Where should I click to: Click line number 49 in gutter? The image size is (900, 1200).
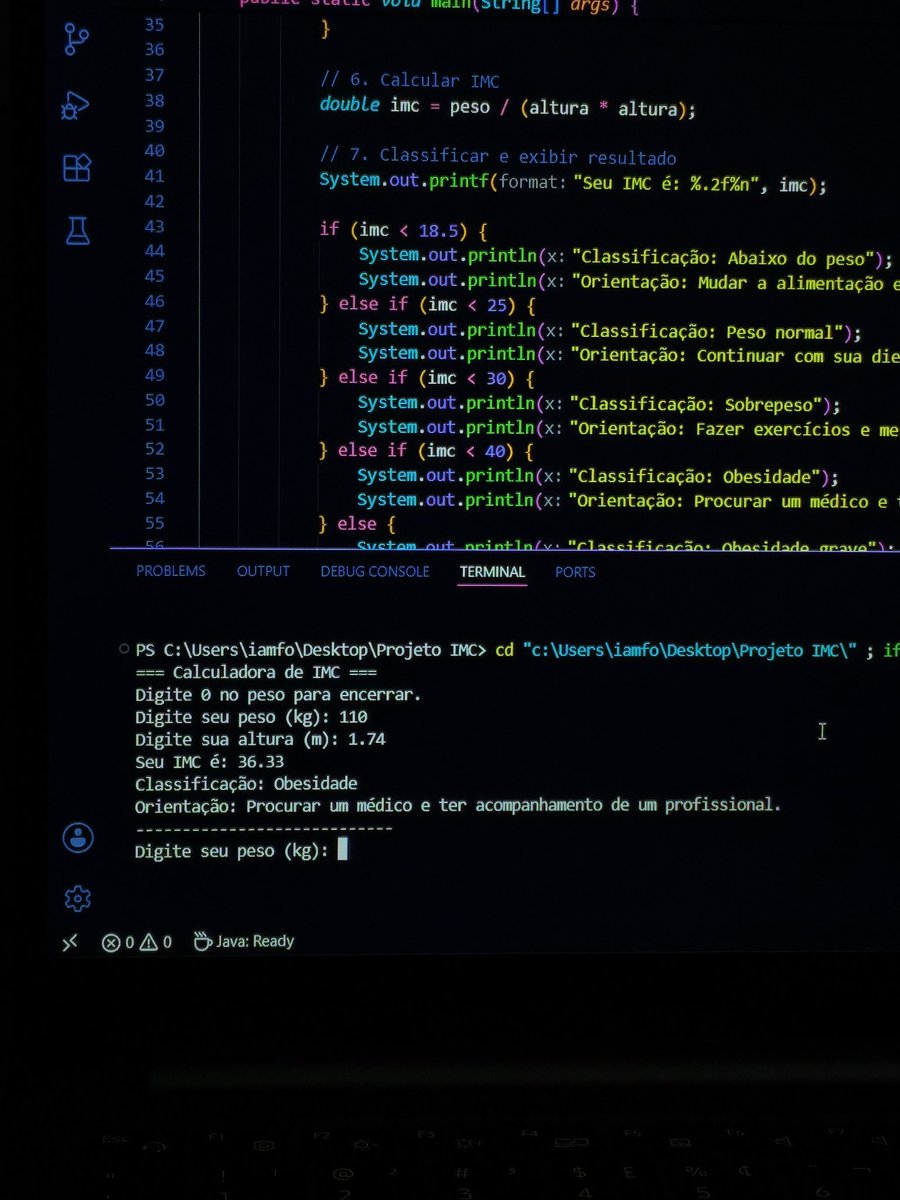pyautogui.click(x=154, y=375)
